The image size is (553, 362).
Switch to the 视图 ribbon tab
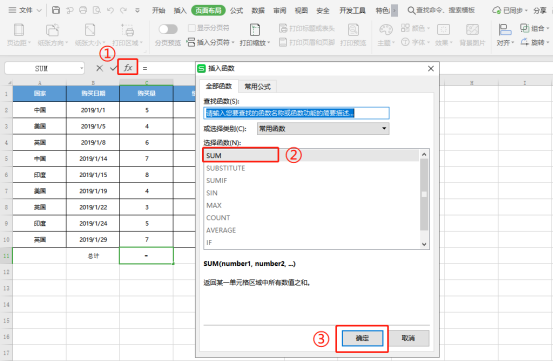[x=301, y=11]
